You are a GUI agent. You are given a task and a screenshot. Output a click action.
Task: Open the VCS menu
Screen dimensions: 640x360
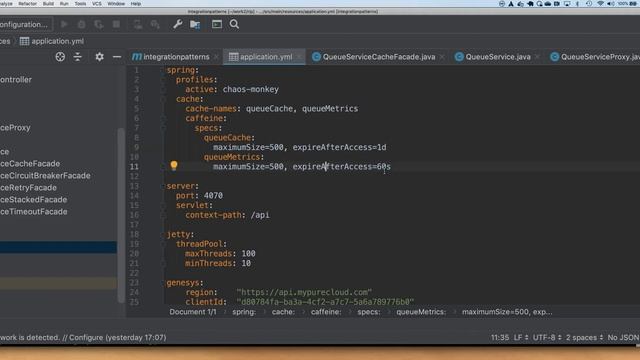pyautogui.click(x=97, y=4)
